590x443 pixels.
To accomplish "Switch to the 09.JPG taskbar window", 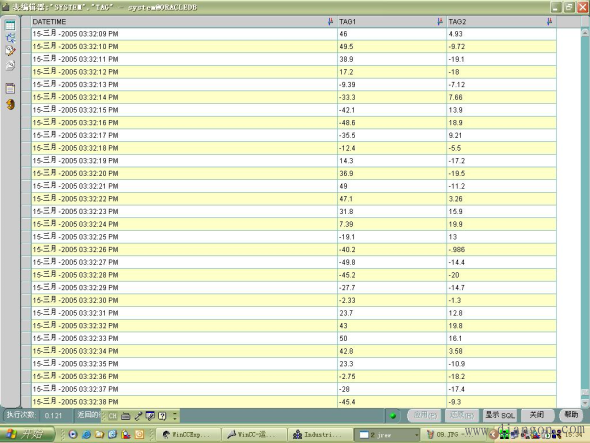I will [x=453, y=435].
